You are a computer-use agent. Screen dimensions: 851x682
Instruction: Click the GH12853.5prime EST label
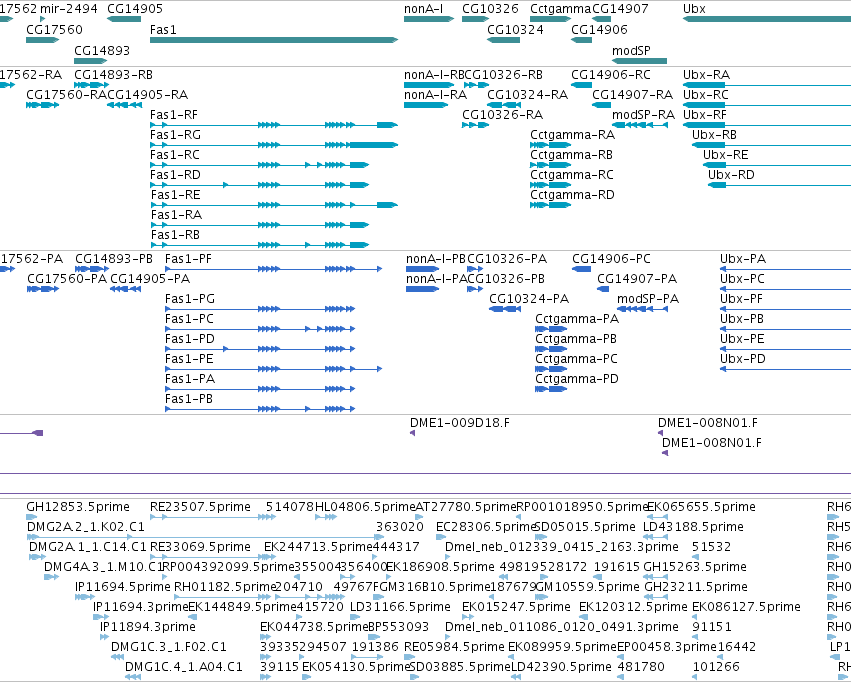pos(78,507)
